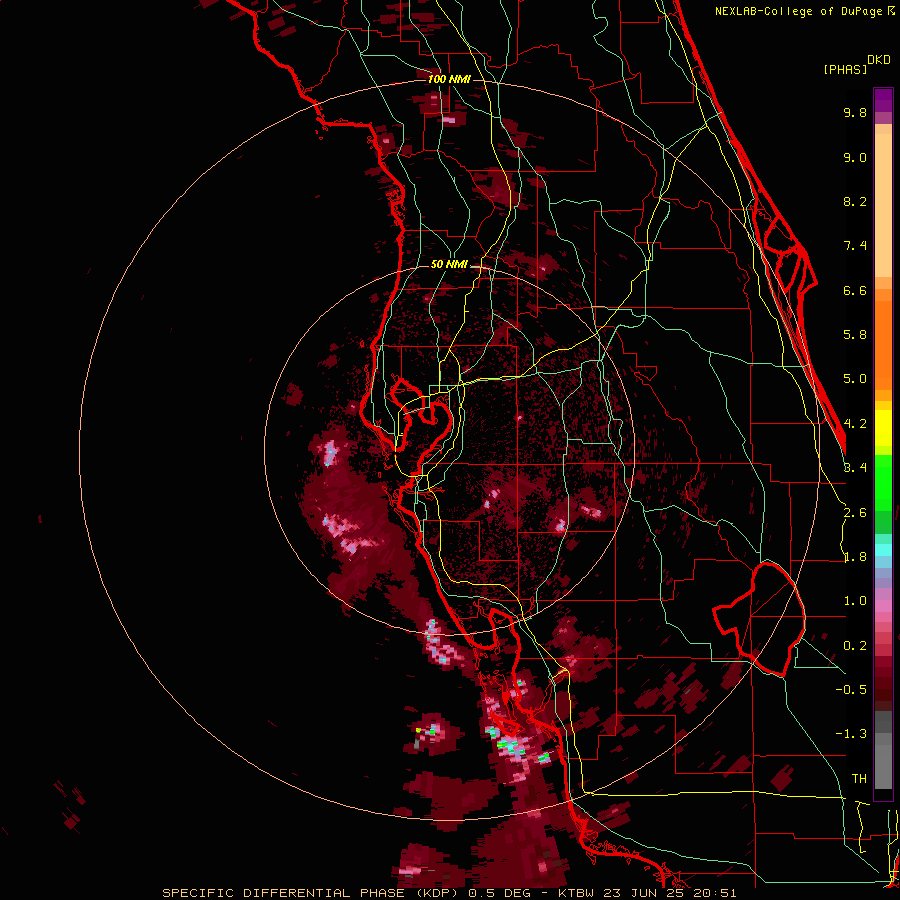Screen dimensions: 900x900
Task: Click the 1.0 value on the color scale
Action: (855, 601)
